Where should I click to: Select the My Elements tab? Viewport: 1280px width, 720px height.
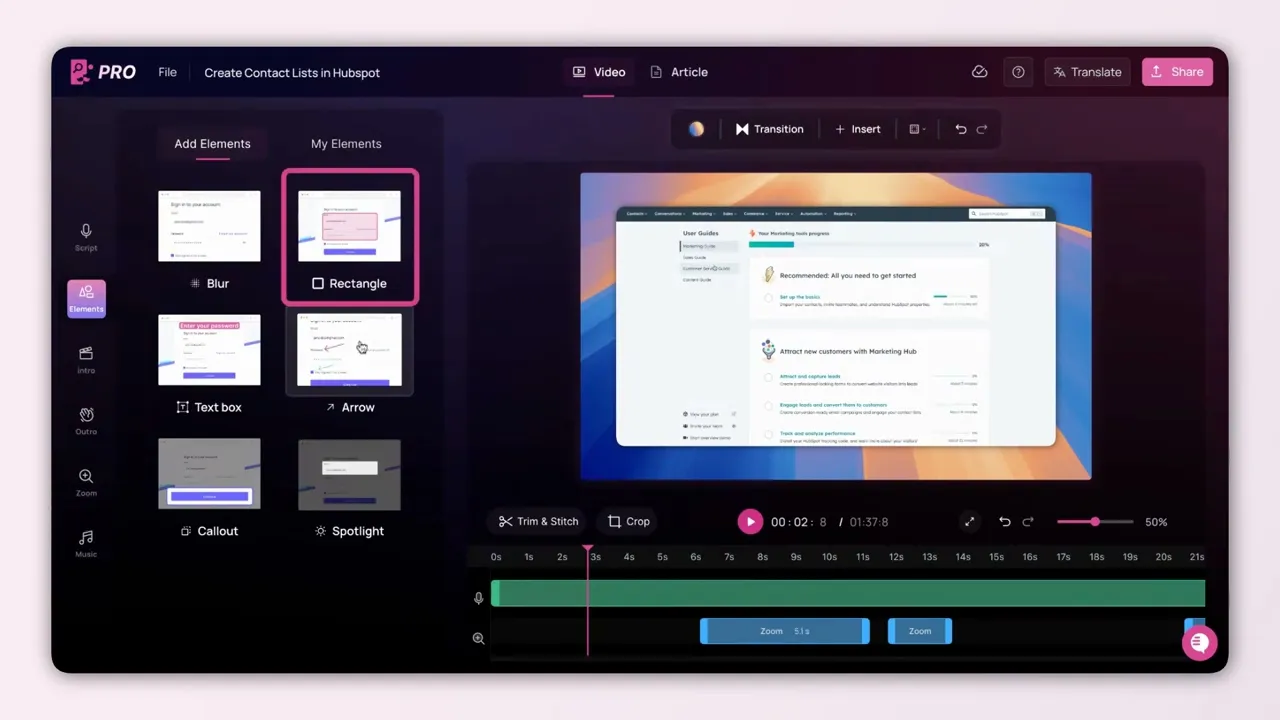tap(346, 143)
